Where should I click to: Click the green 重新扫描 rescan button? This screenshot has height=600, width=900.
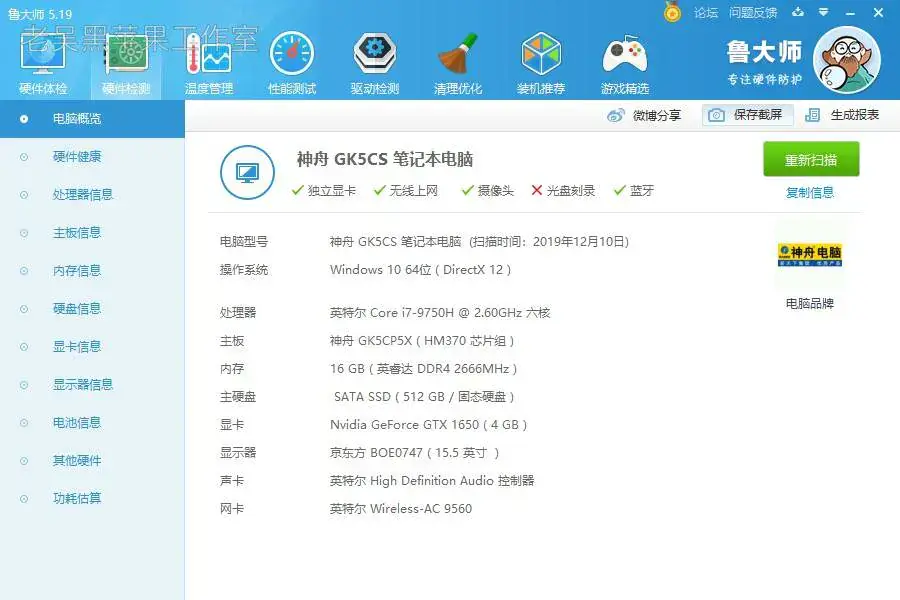[x=811, y=159]
